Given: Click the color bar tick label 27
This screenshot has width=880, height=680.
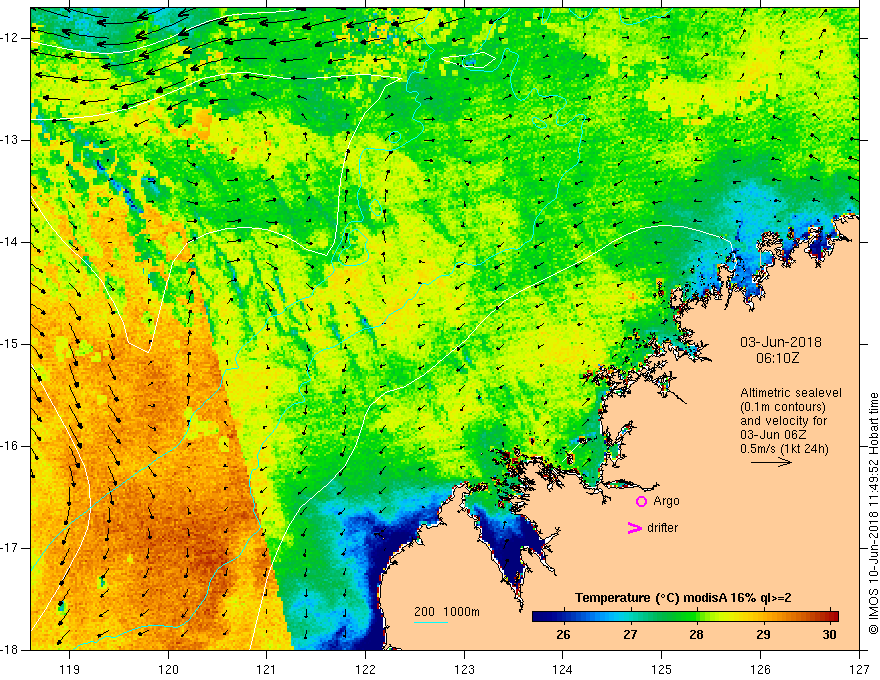Looking at the screenshot, I should pyautogui.click(x=630, y=635).
